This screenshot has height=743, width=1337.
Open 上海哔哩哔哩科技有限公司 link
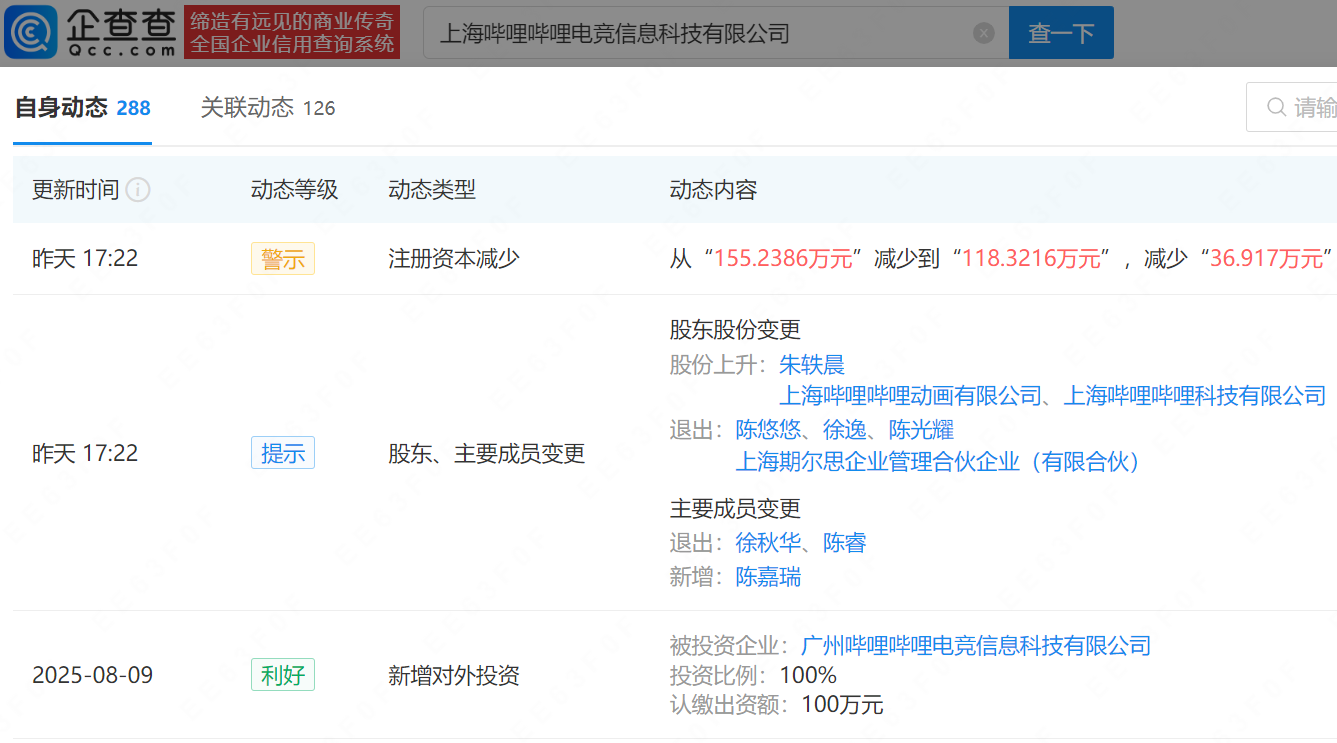pos(1194,396)
